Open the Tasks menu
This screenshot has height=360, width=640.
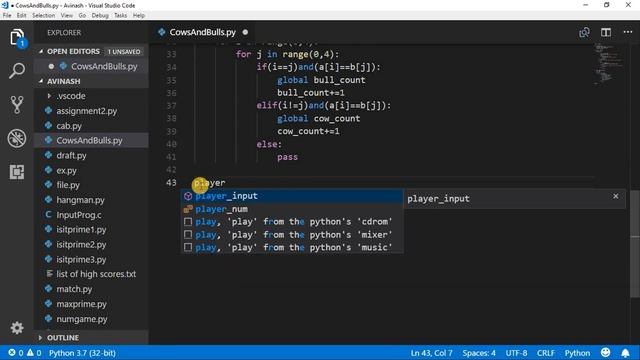[120, 16]
